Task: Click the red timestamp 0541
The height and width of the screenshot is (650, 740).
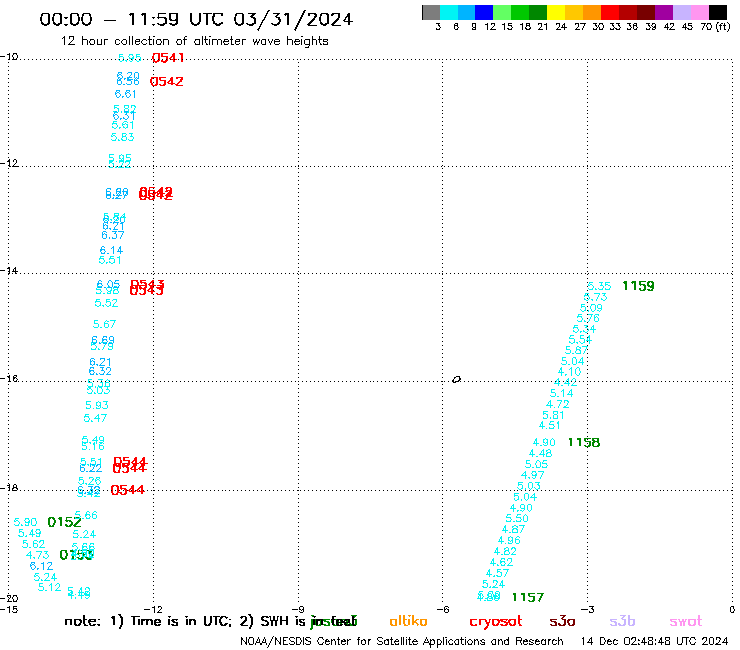Action: point(168,58)
